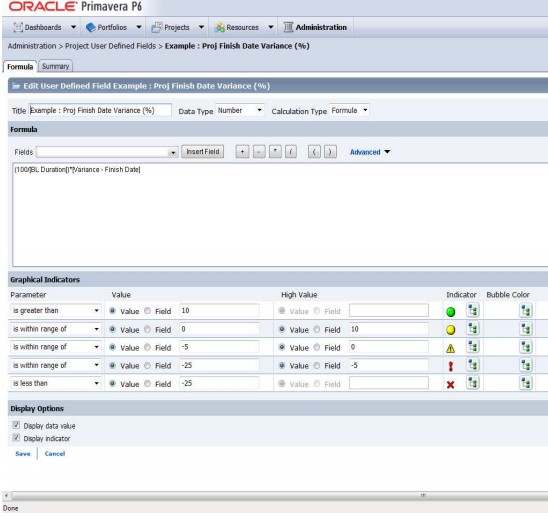Open indicator picker for 'is greater than' row
Image resolution: width=548 pixels, height=517 pixels.
pos(473,310)
